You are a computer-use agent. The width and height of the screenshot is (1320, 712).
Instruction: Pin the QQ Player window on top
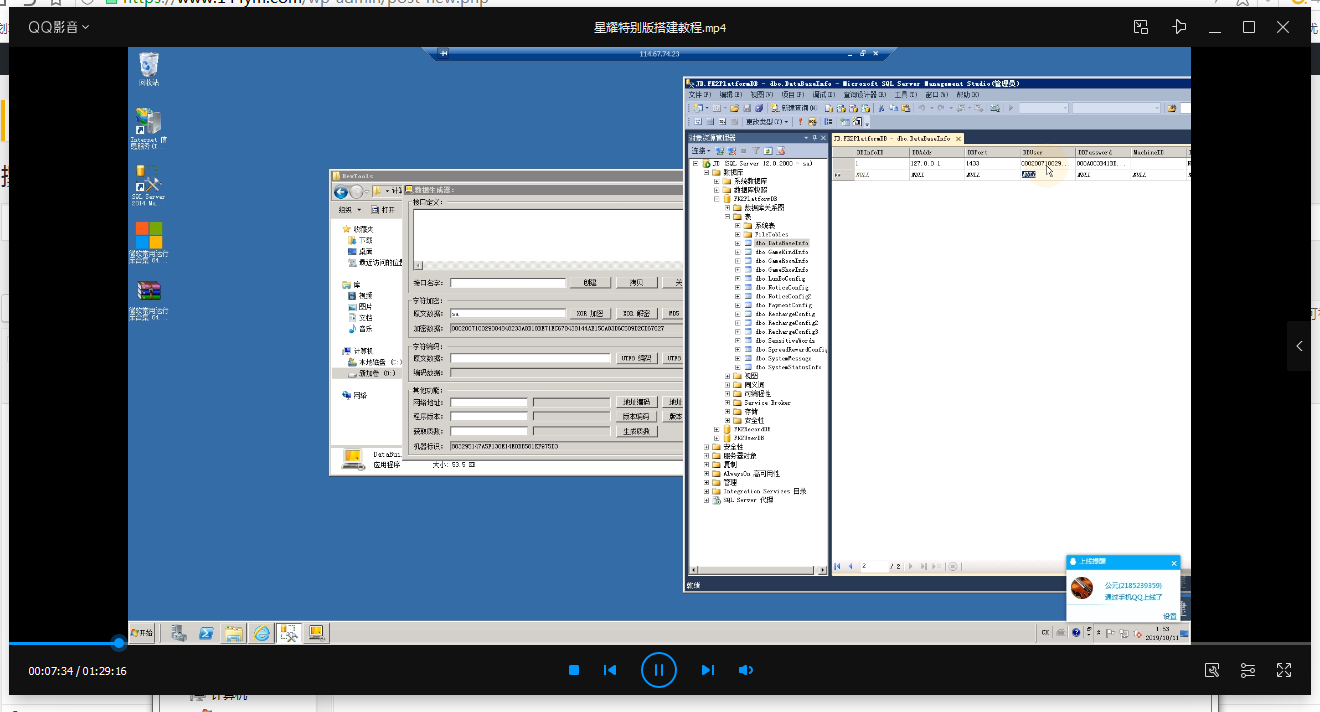1179,27
